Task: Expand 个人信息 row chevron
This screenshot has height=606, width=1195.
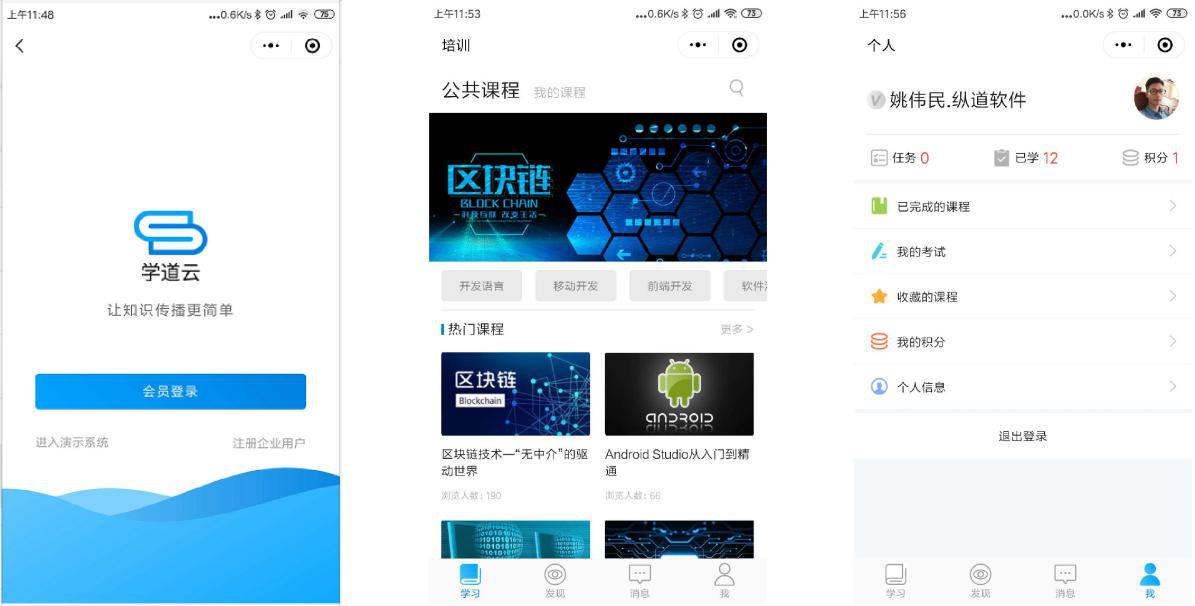Action: 1172,386
